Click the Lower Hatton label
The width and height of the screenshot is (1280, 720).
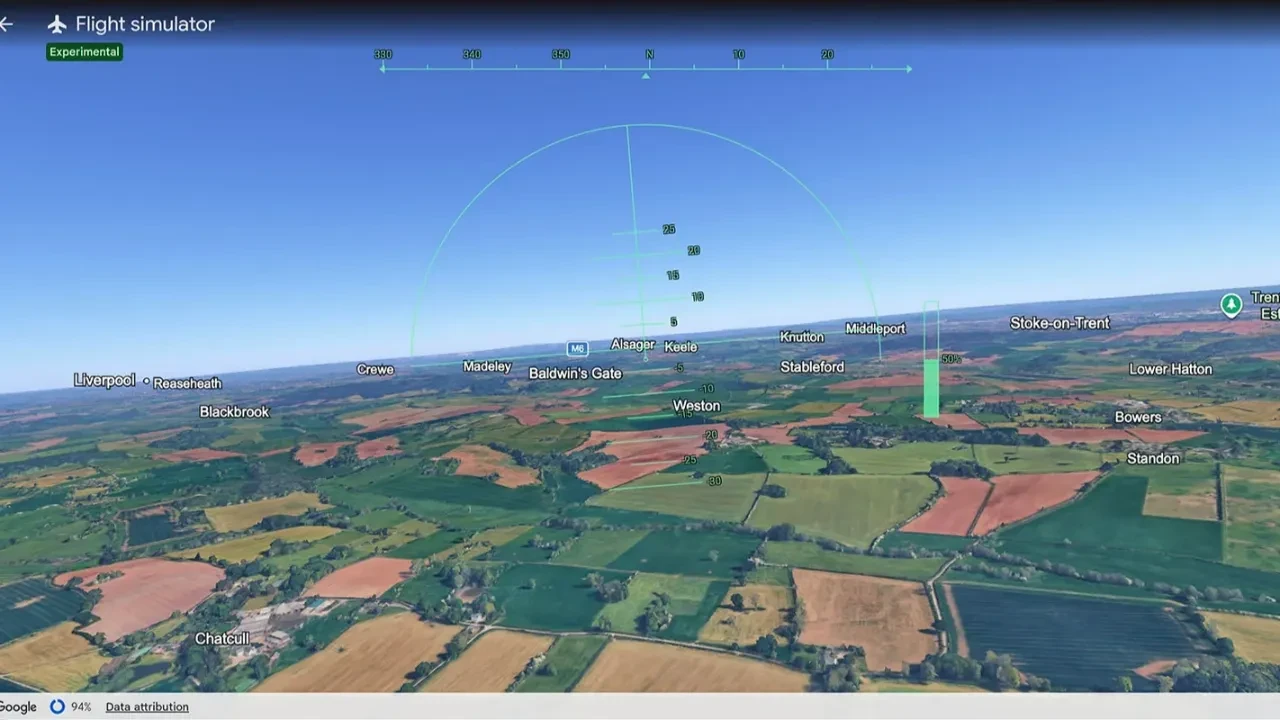click(x=1170, y=369)
